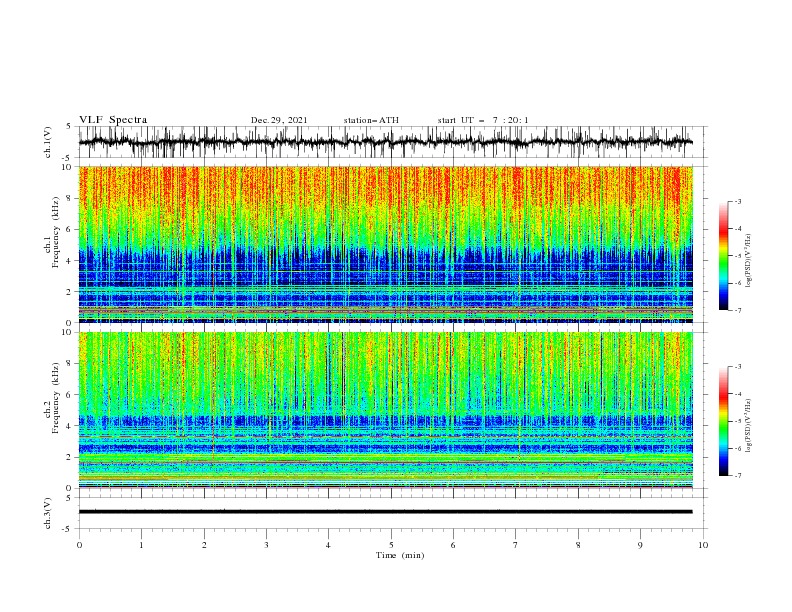Click the "4" tick on ch.2 frequency axis

pyautogui.click(x=70, y=426)
